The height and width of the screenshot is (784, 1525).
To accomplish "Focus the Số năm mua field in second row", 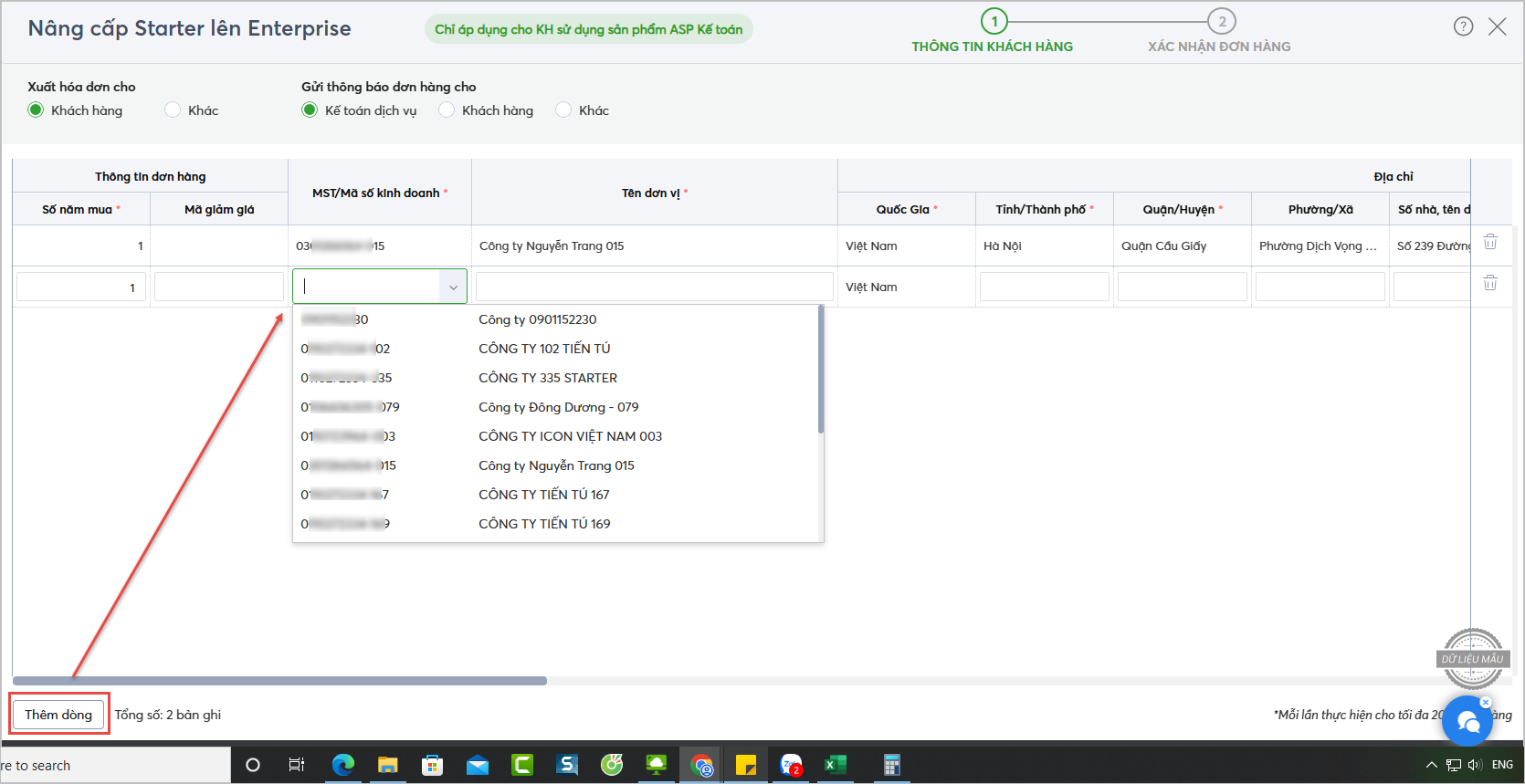I will (x=81, y=287).
